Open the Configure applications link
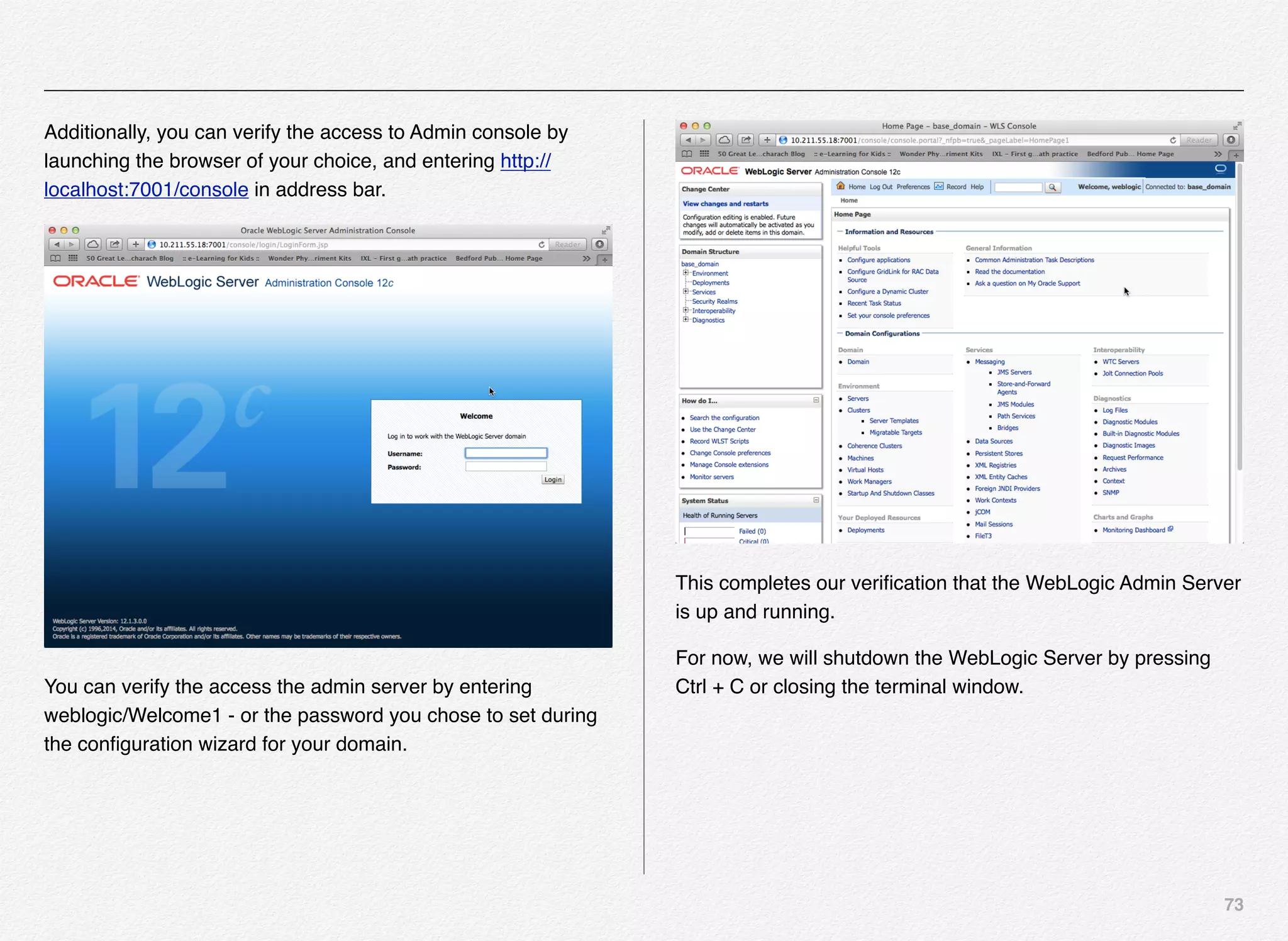Viewport: 1288px width, 941px height. point(878,260)
